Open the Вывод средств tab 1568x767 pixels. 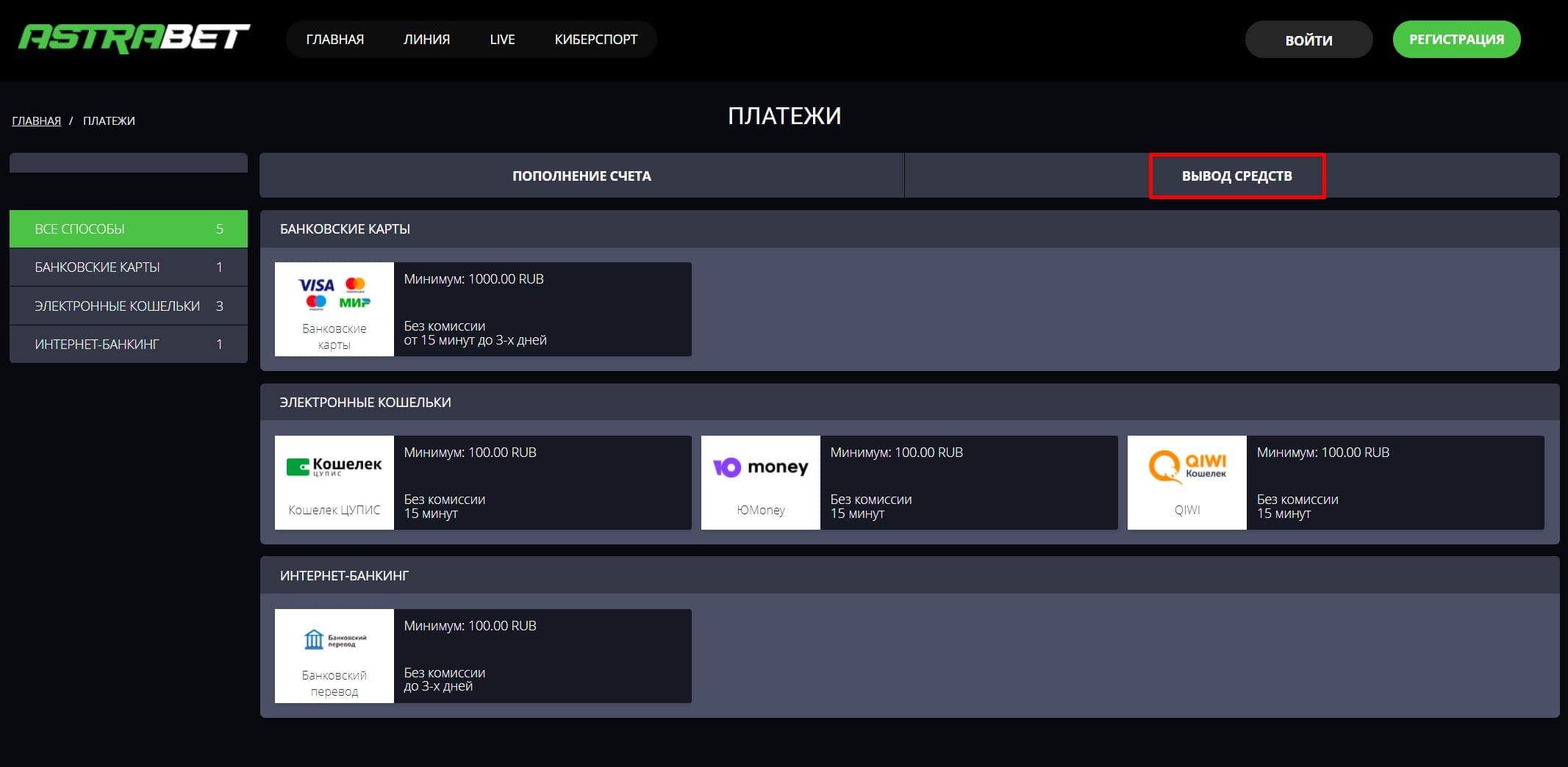1236,176
